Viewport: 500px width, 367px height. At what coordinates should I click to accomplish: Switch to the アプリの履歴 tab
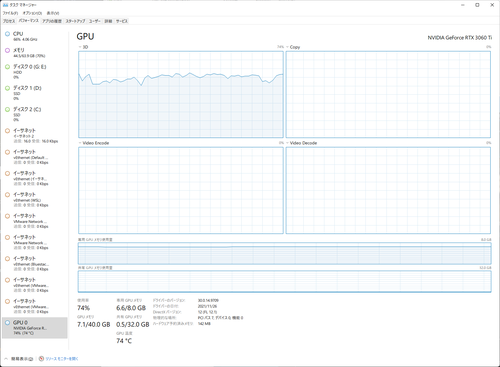pyautogui.click(x=52, y=21)
